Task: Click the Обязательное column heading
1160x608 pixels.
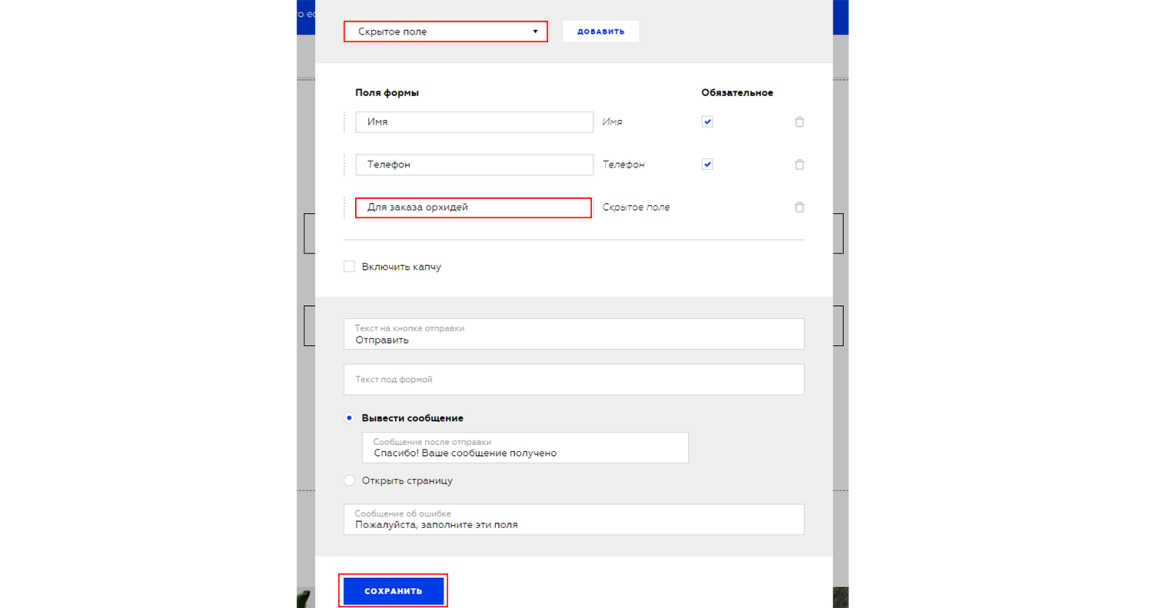Action: click(737, 92)
